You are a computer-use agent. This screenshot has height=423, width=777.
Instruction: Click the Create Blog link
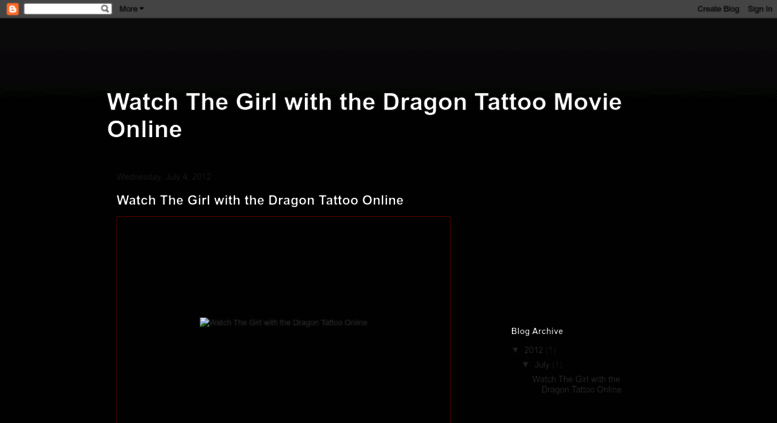click(718, 9)
